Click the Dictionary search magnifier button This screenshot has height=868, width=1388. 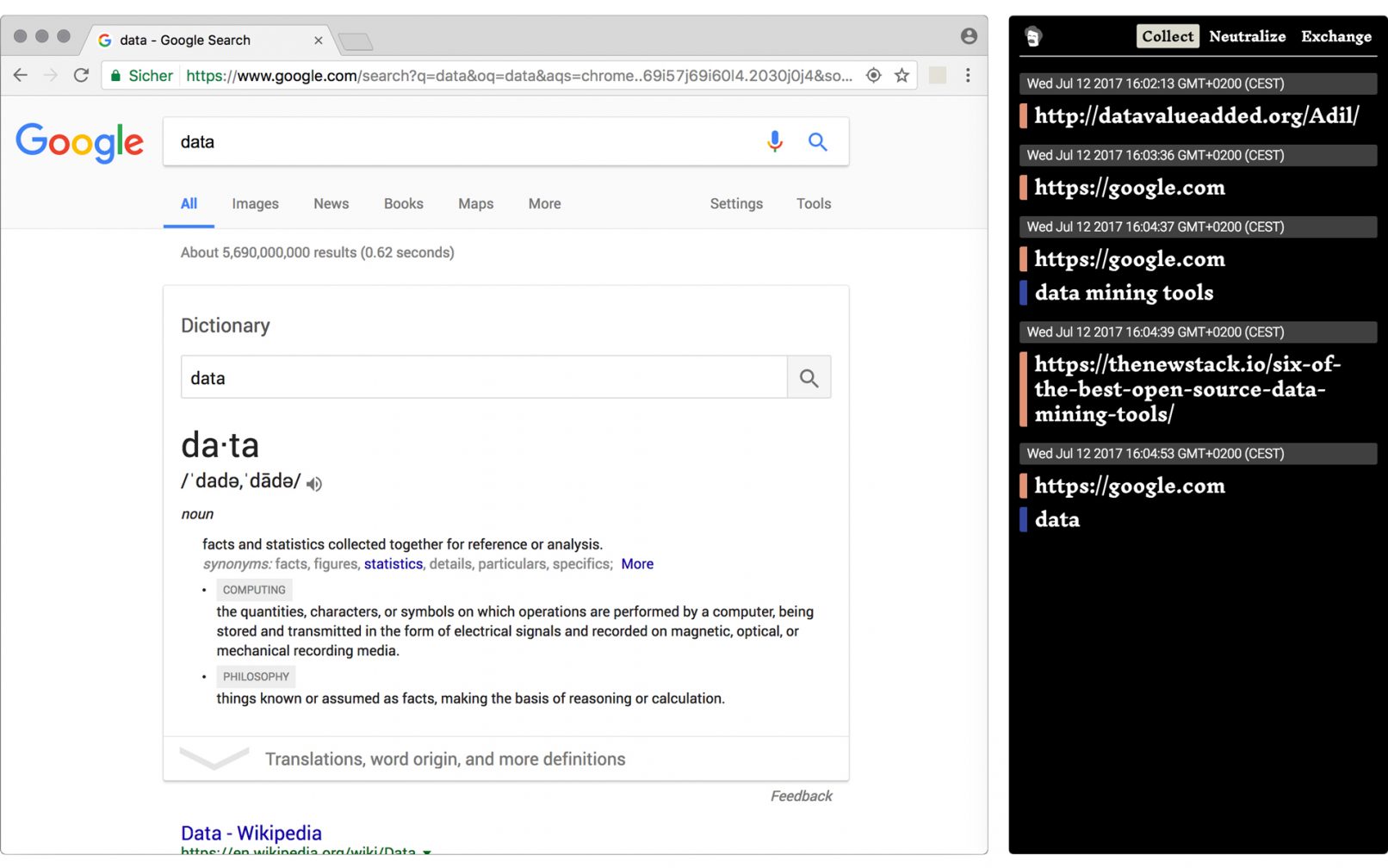(809, 378)
